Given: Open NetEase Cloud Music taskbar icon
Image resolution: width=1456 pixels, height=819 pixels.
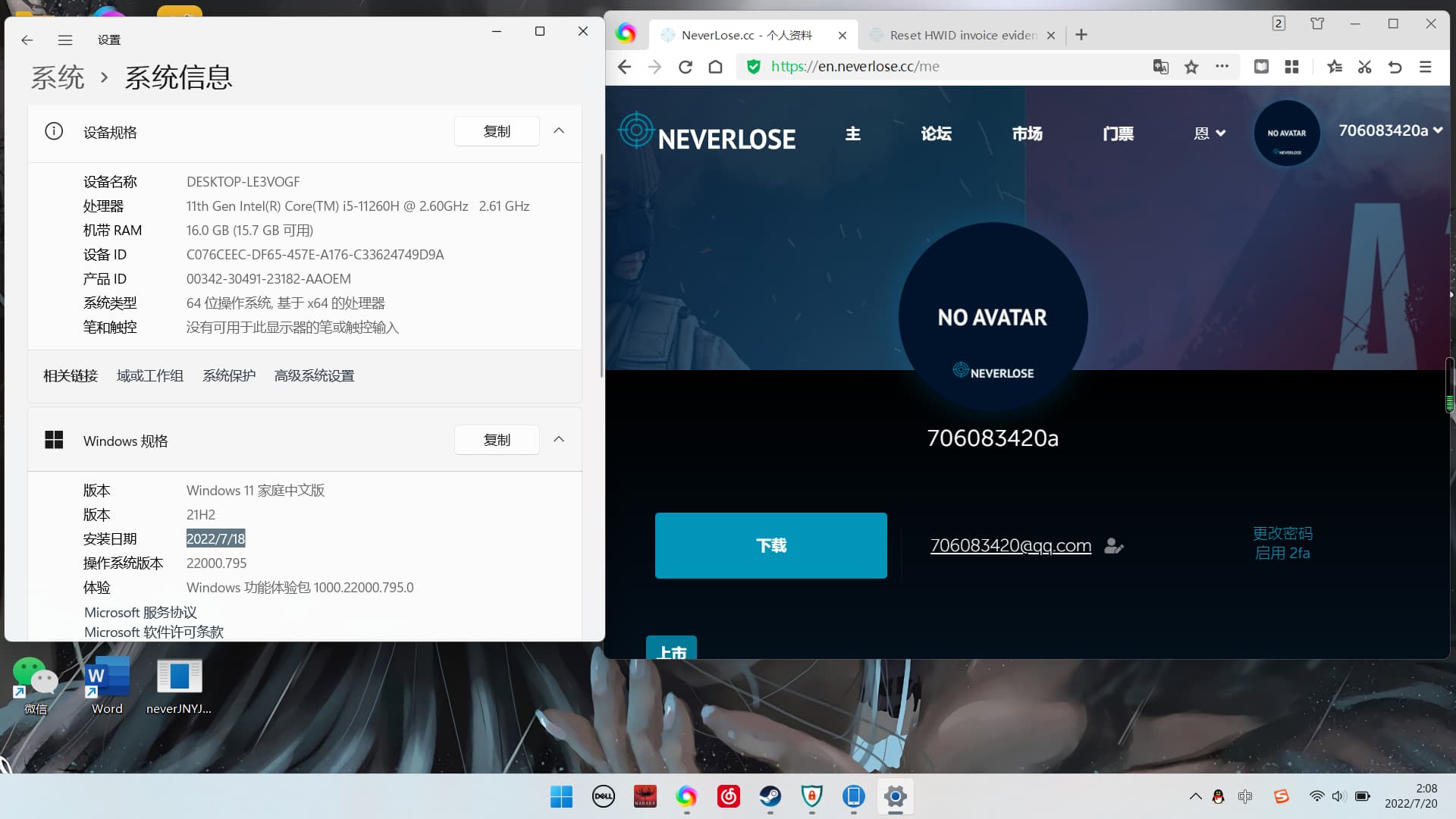Looking at the screenshot, I should coord(728,796).
